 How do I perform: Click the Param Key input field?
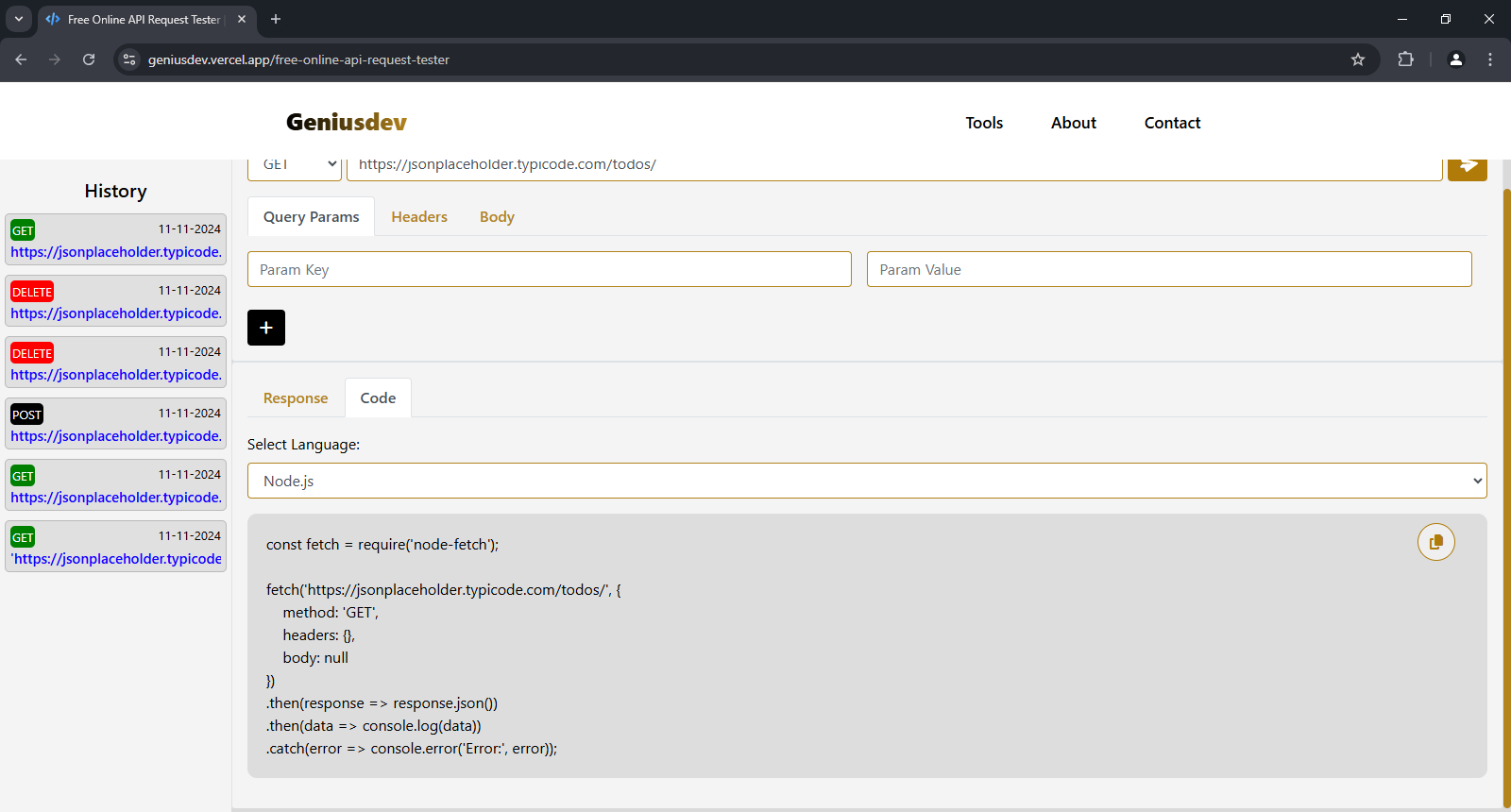(x=550, y=269)
